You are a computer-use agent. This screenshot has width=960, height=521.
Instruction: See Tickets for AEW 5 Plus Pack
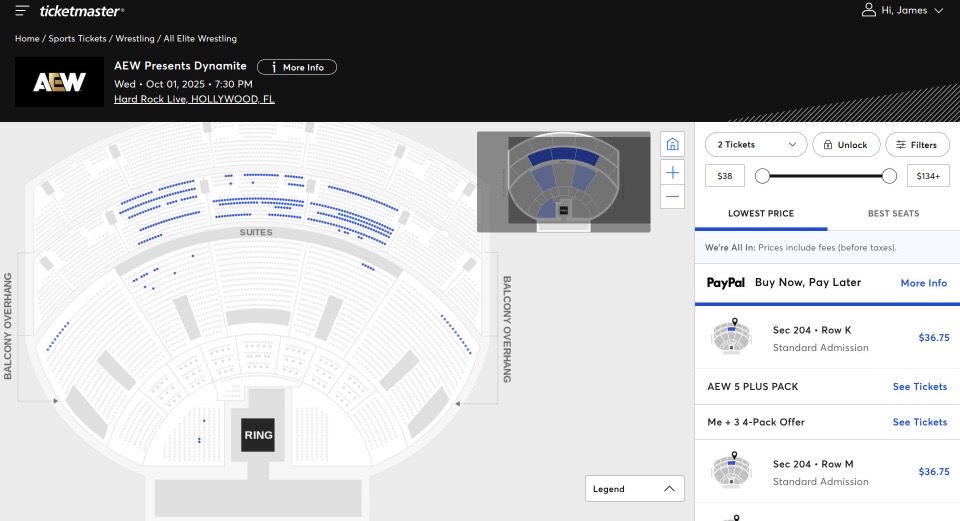pyautogui.click(x=919, y=386)
